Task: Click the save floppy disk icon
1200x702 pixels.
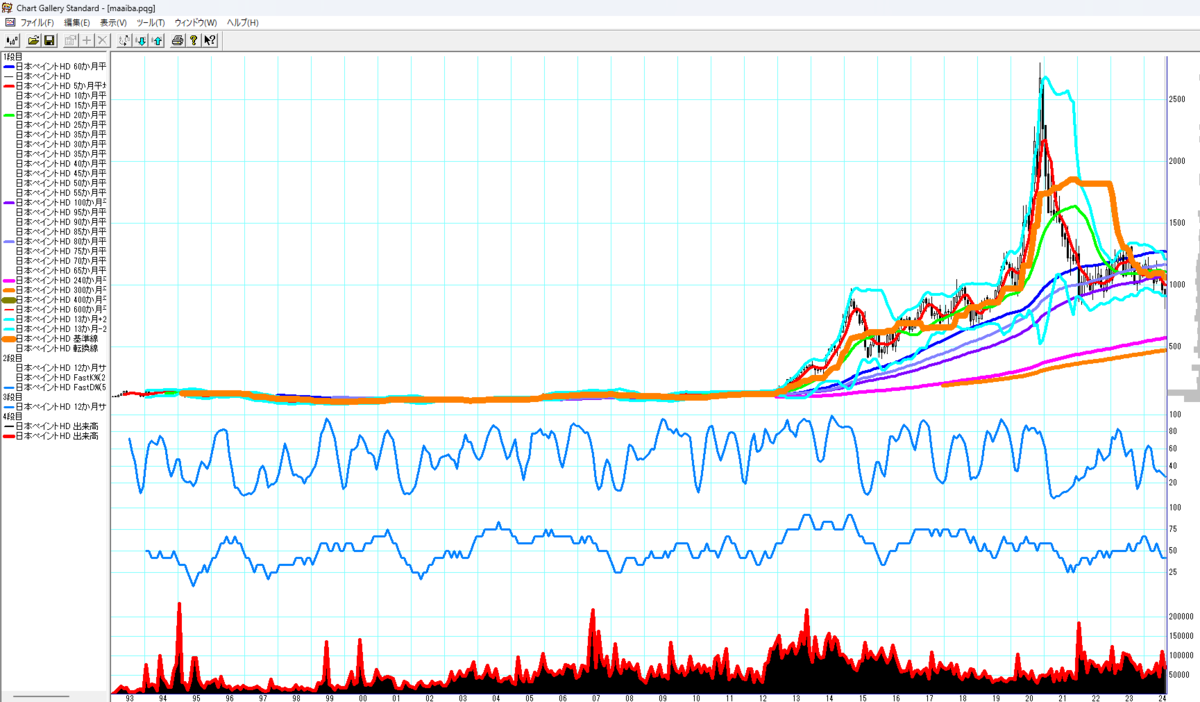Action: coord(49,40)
